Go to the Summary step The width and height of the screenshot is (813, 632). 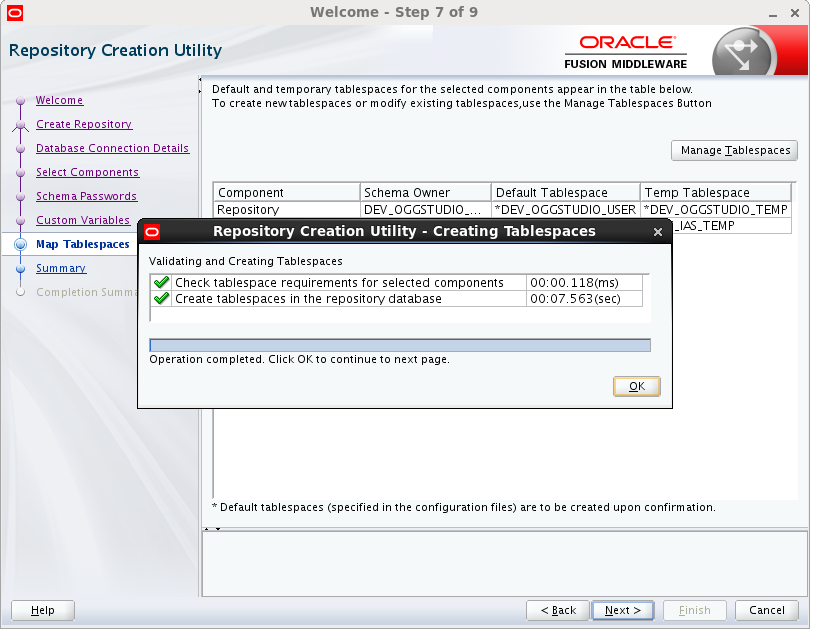click(x=61, y=268)
